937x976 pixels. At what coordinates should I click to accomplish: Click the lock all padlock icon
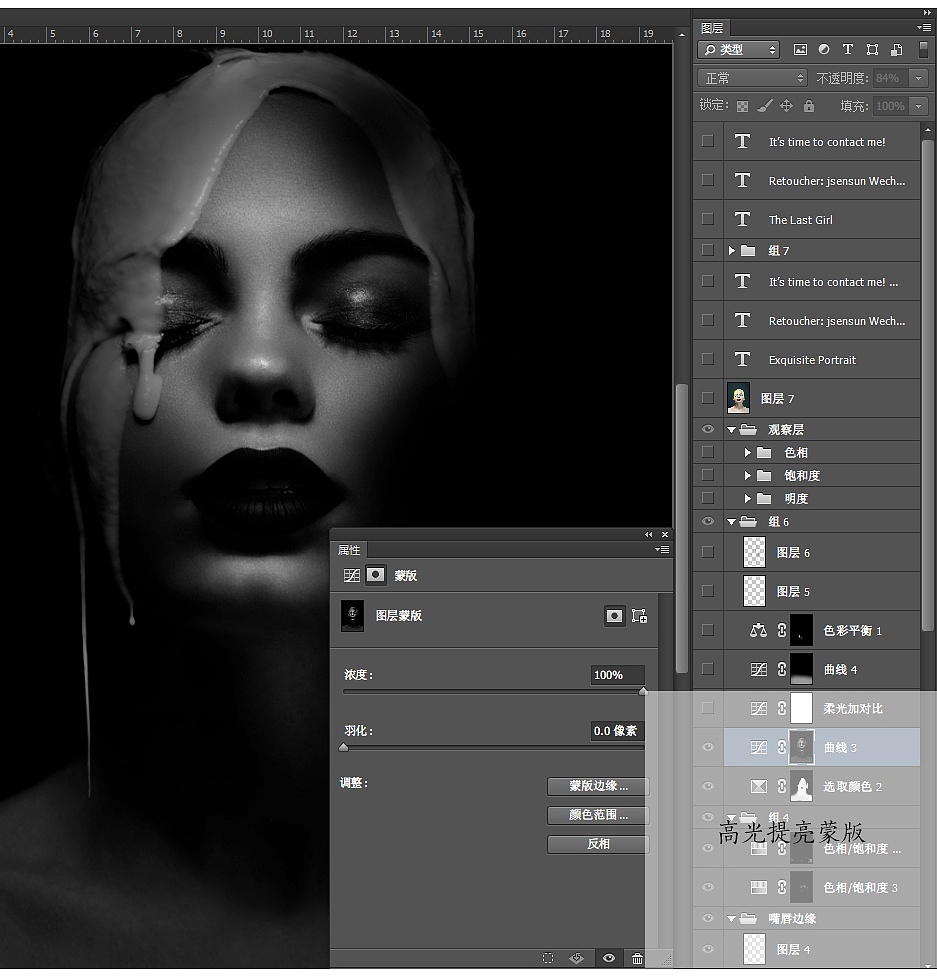tap(809, 106)
